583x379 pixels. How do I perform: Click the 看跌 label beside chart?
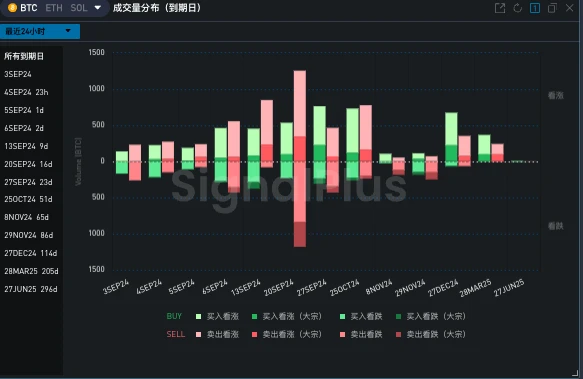coord(555,226)
